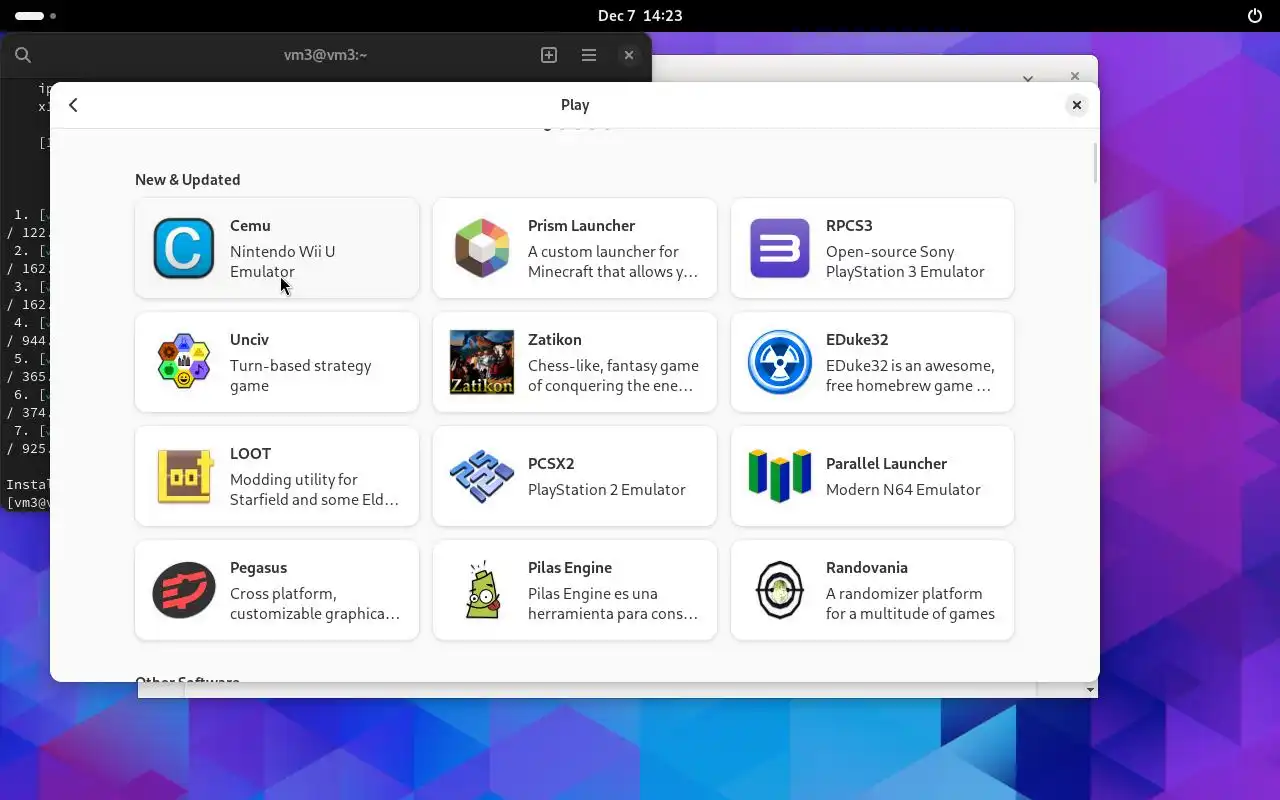
Task: Open the Randovania title text
Action: tap(867, 568)
